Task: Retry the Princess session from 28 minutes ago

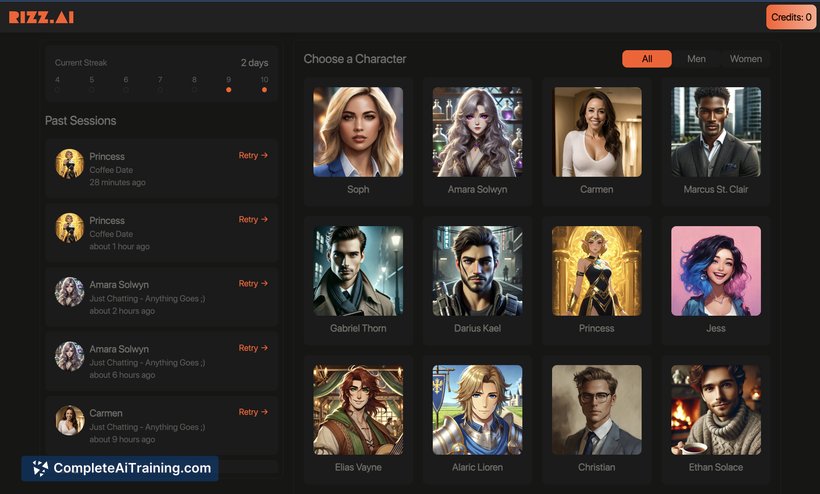Action: pyautogui.click(x=253, y=155)
